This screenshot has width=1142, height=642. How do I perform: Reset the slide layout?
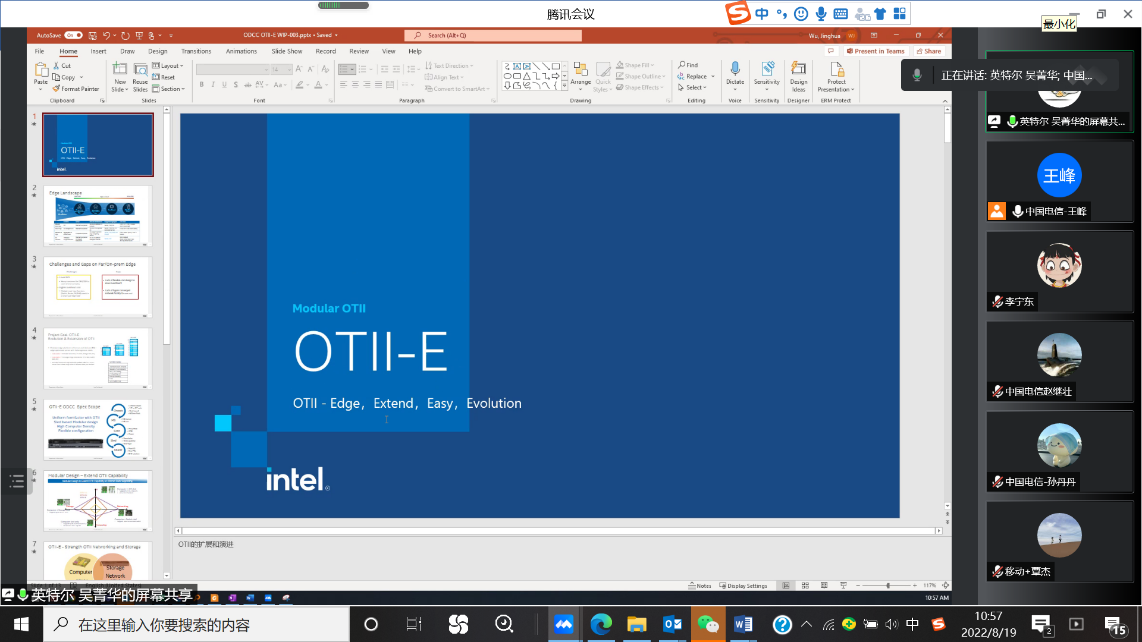coord(164,77)
